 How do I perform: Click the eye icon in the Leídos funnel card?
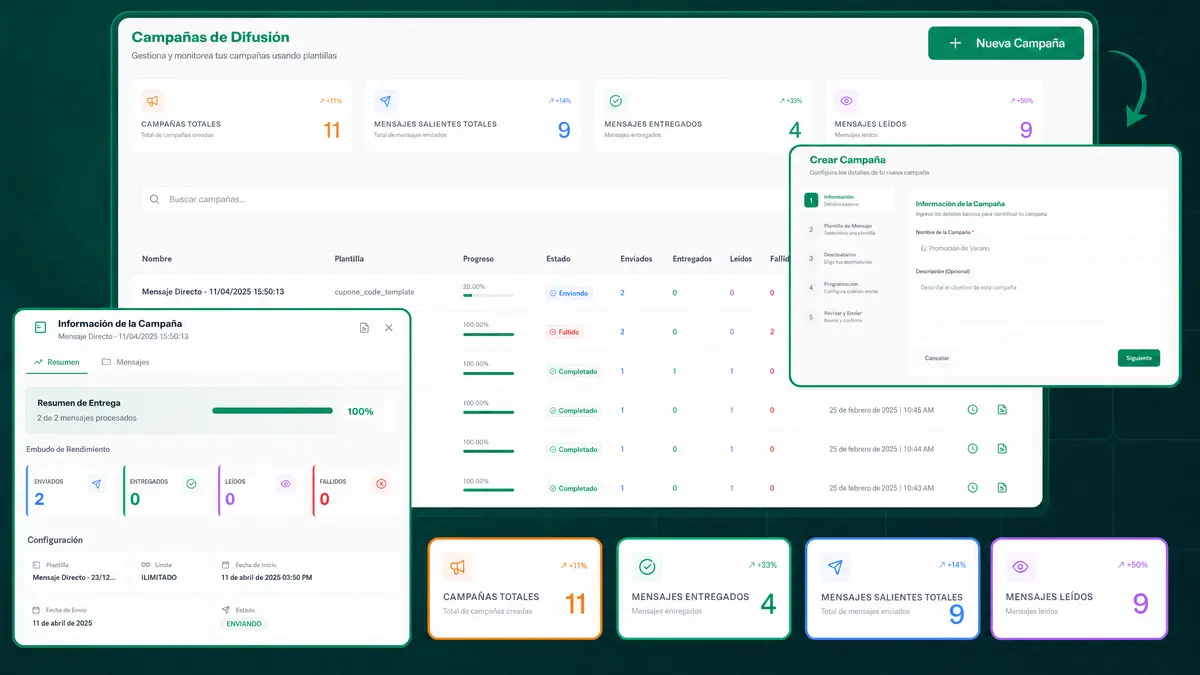tap(286, 484)
